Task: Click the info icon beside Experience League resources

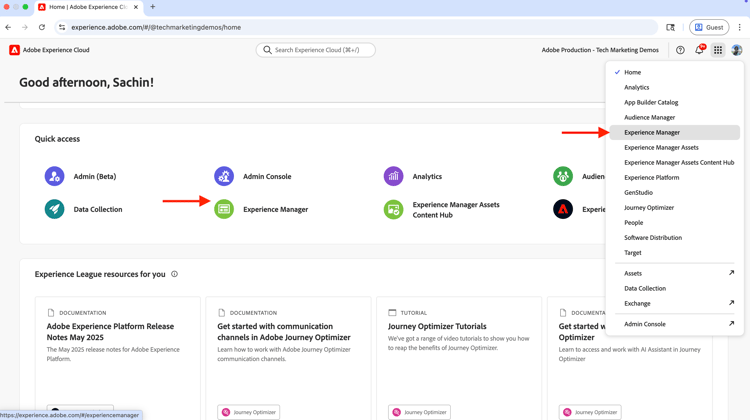Action: coord(175,274)
